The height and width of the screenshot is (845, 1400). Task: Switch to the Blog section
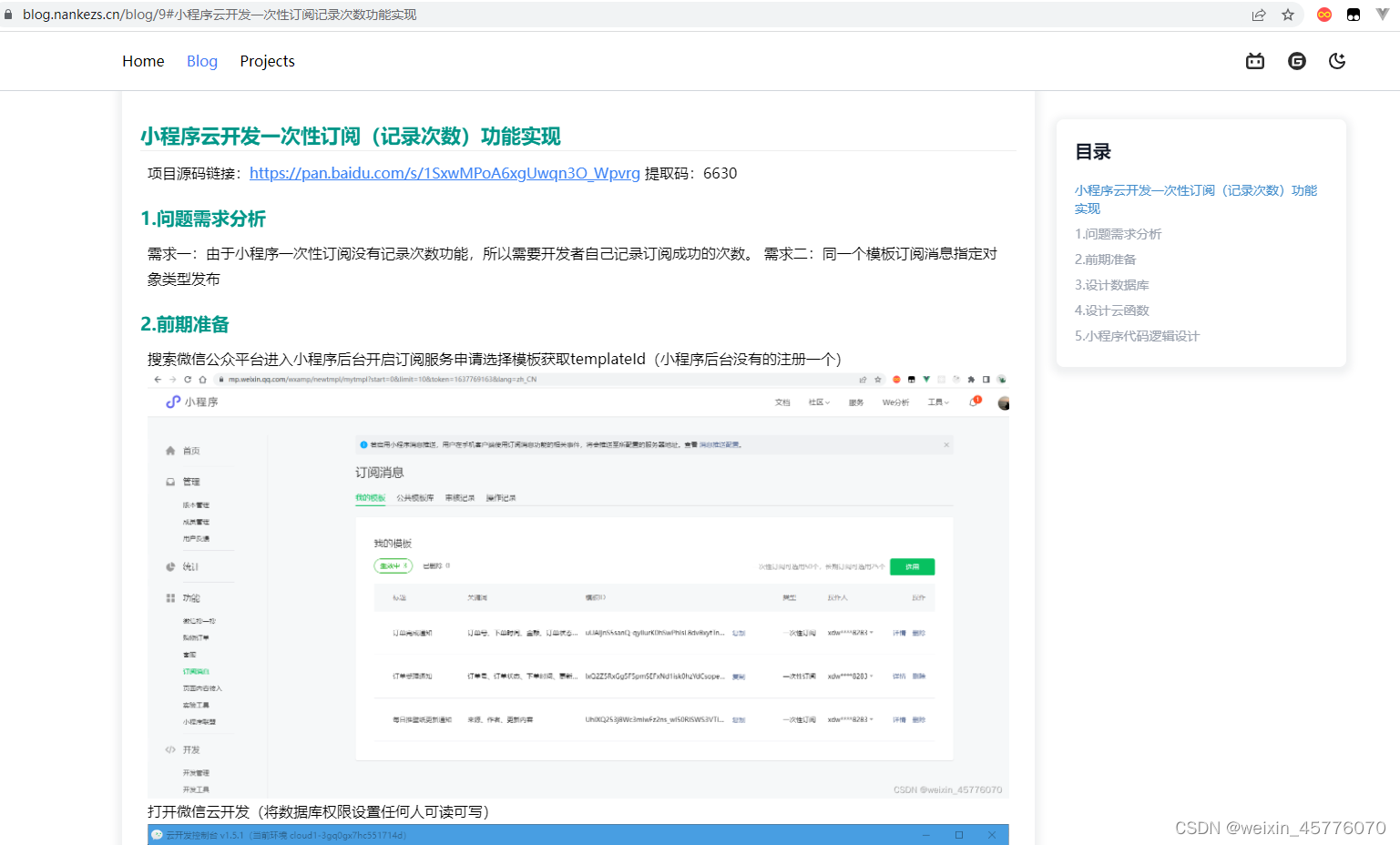click(201, 61)
